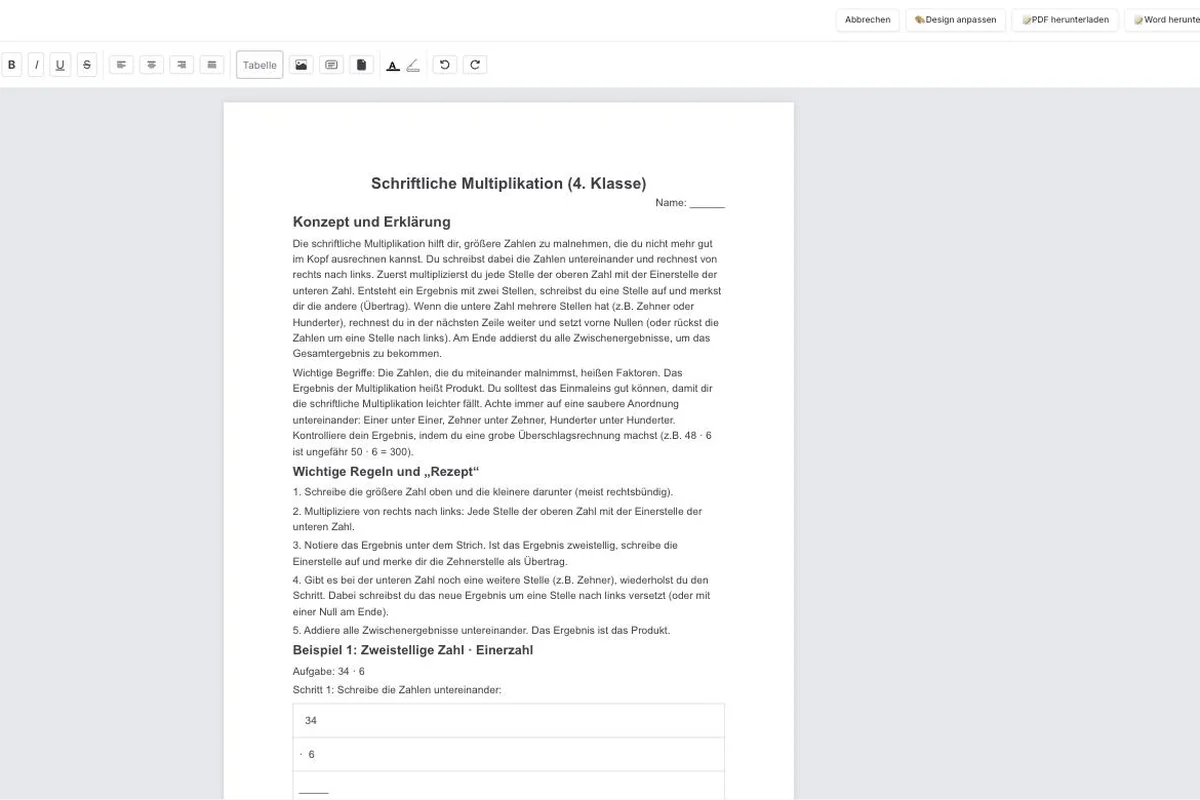Image resolution: width=1200 pixels, height=800 pixels.
Task: Insert a page break via document icon
Action: (361, 65)
